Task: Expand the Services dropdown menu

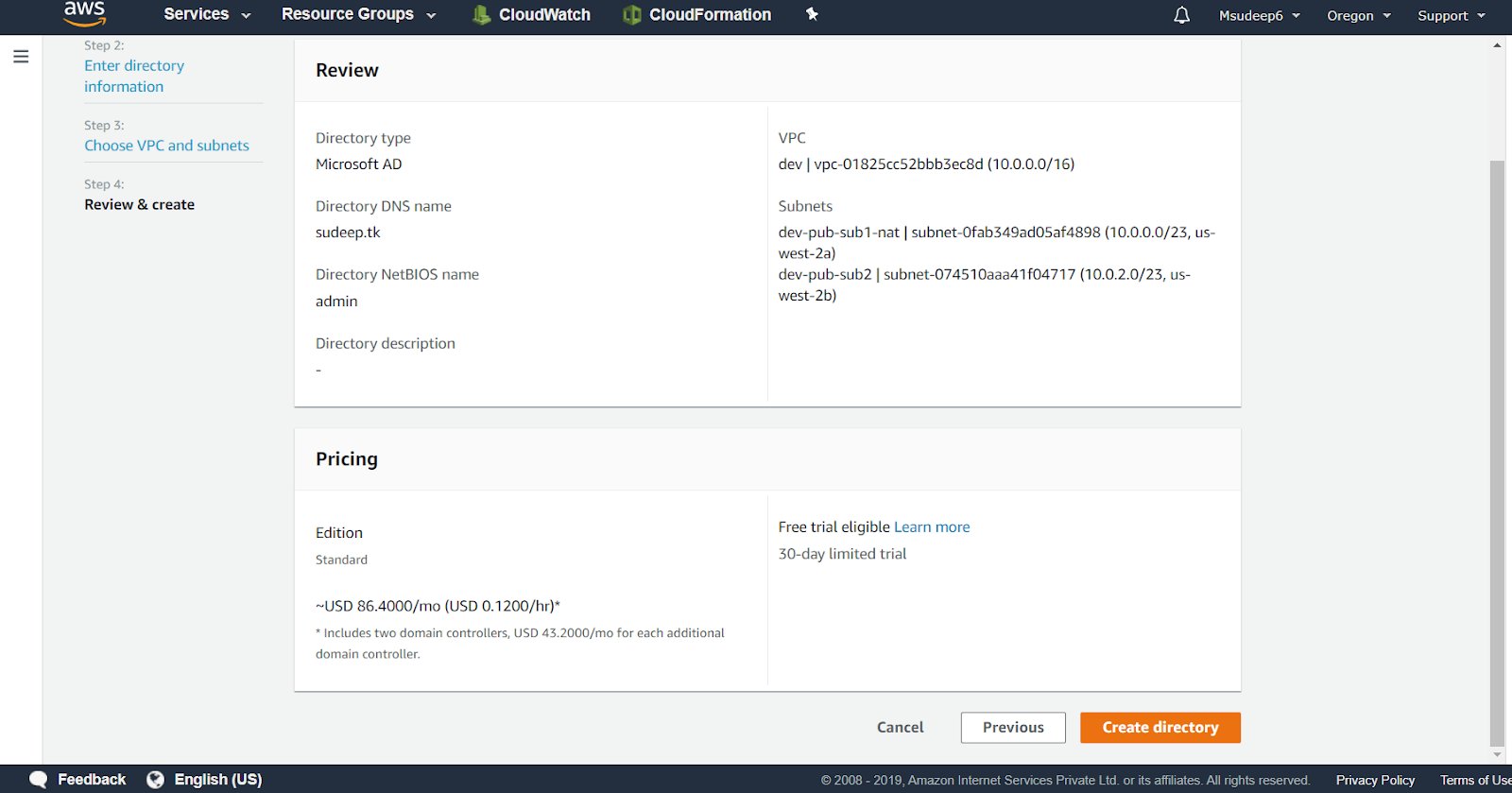Action: pyautogui.click(x=207, y=14)
